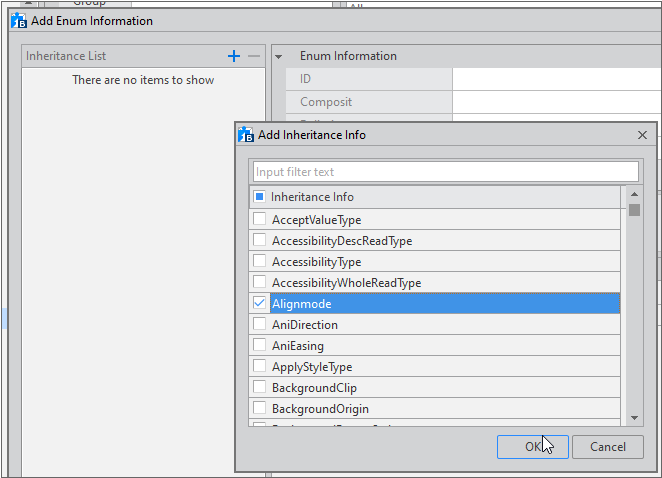Screen dimensions: 662x478
Task: Check the AcceptValueType checkbox
Action: (260, 219)
